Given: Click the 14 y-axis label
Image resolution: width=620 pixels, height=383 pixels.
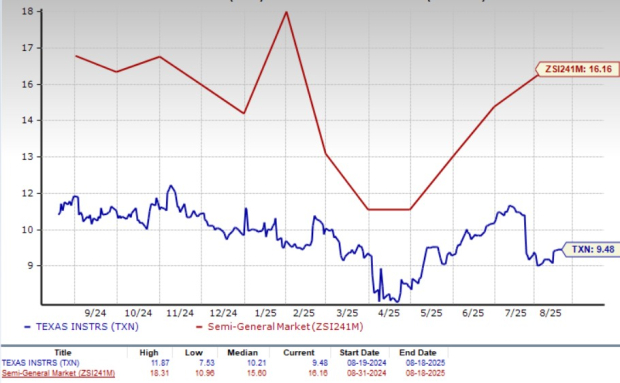Looking at the screenshot, I should click(27, 121).
